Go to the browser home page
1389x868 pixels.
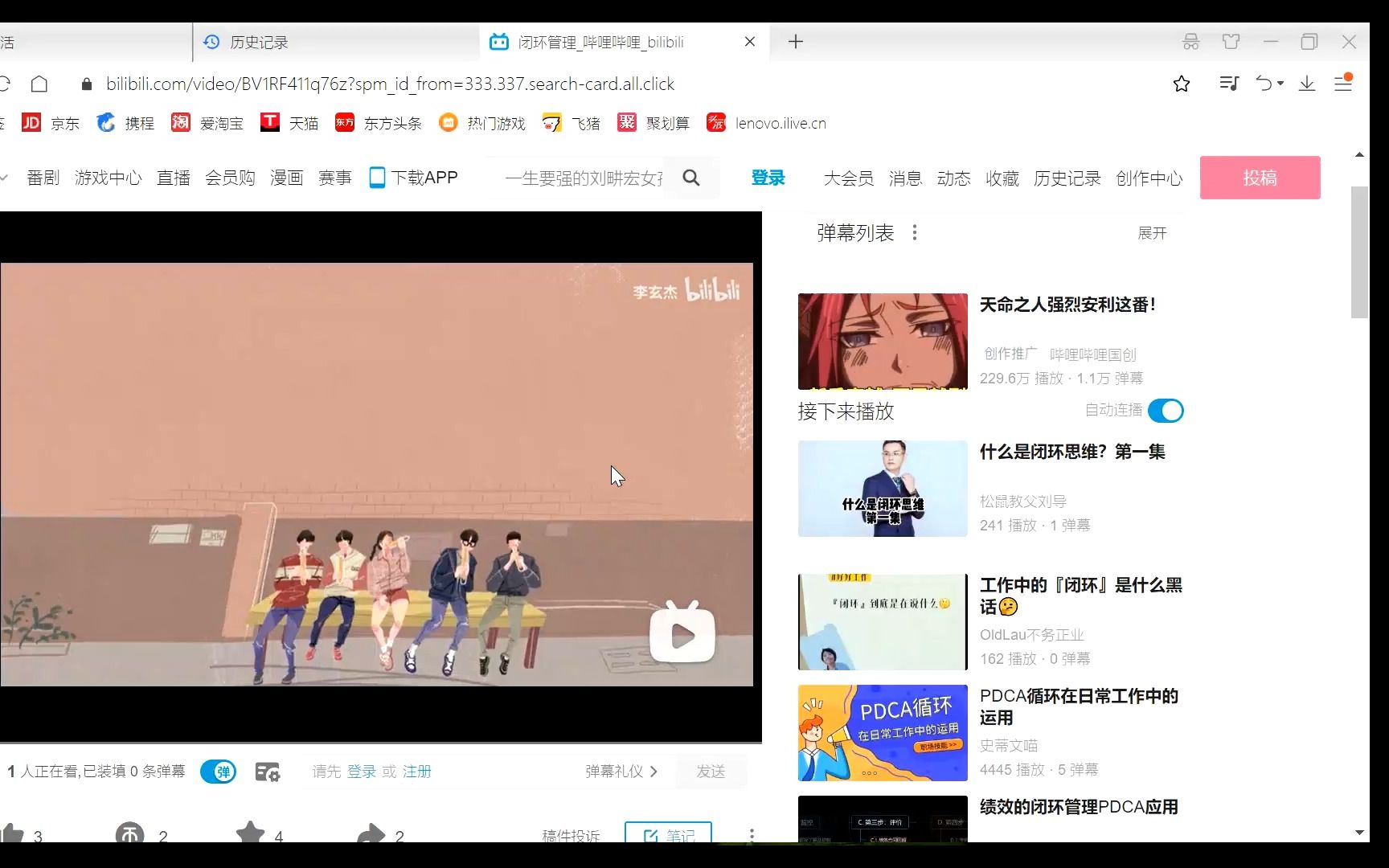[x=39, y=84]
